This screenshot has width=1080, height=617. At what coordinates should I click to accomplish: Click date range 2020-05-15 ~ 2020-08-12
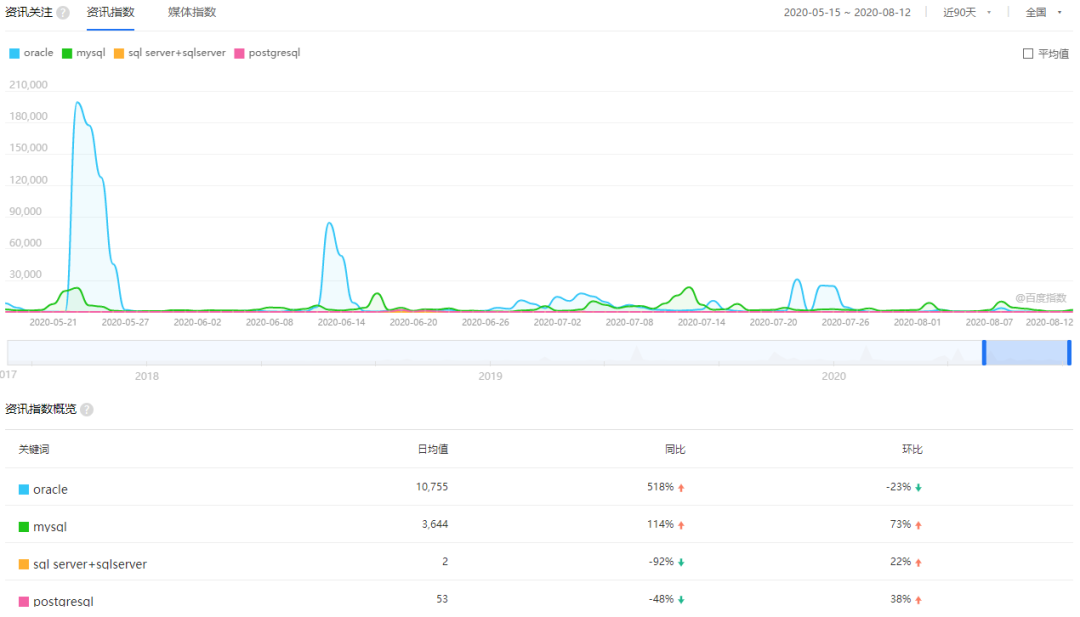847,12
